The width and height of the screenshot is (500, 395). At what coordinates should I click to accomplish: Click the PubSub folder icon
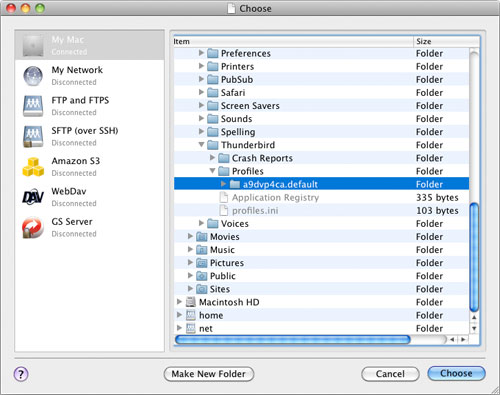(x=212, y=79)
